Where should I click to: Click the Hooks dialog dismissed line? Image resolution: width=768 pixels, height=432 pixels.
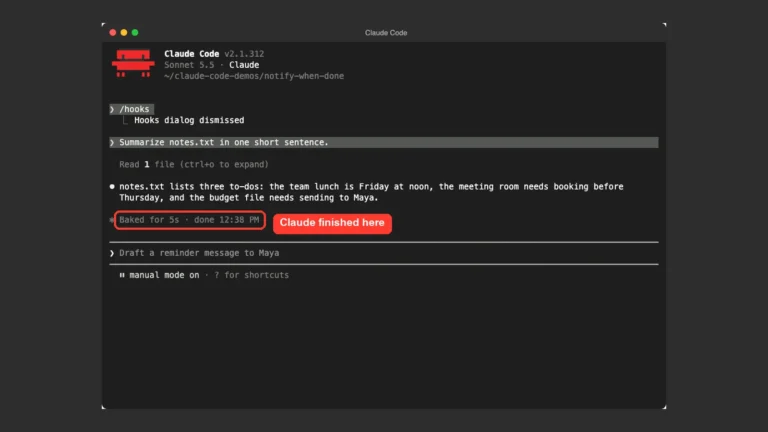click(x=189, y=120)
